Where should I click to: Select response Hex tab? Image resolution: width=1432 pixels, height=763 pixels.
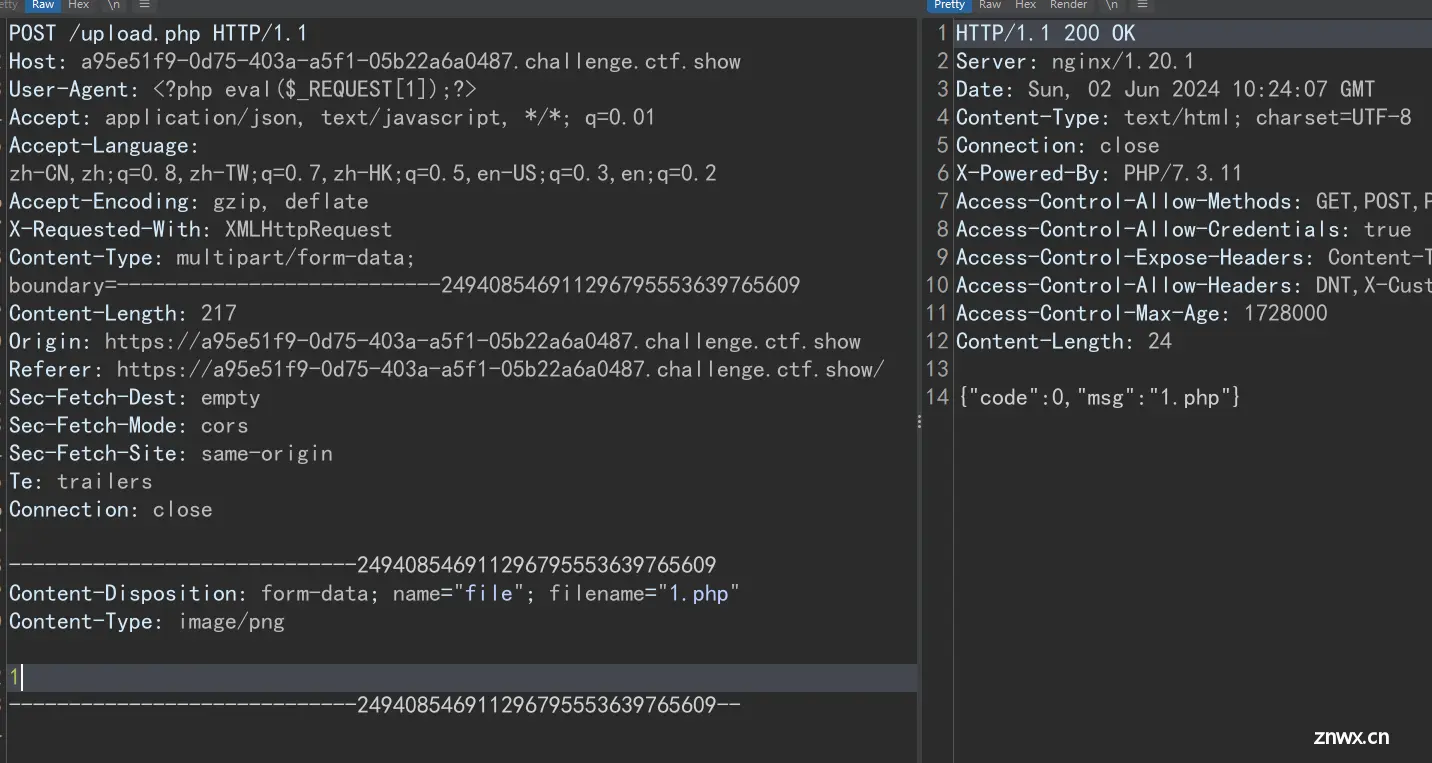point(1026,5)
